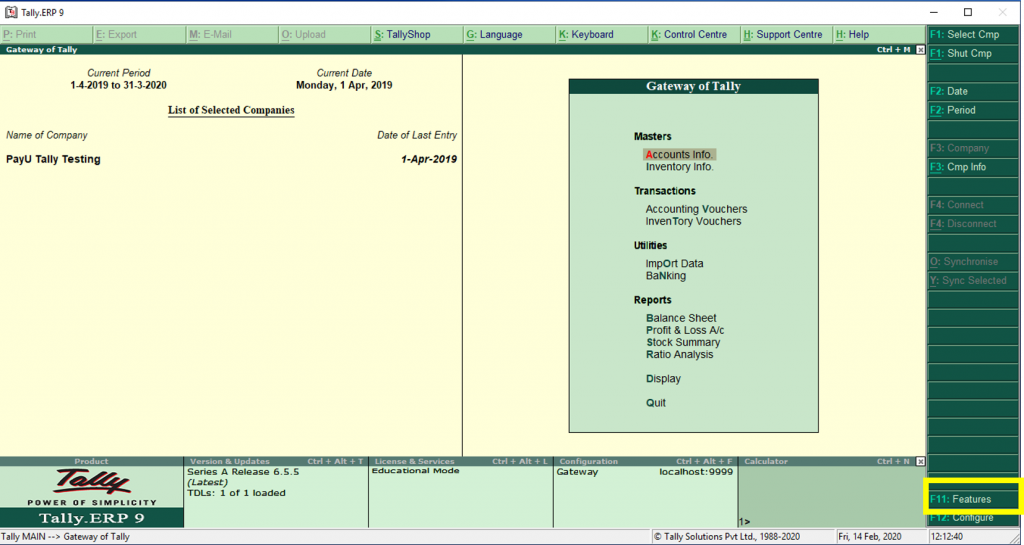The image size is (1024, 545).
Task: Click F1: Shut Cmp button
Action: [x=972, y=54]
